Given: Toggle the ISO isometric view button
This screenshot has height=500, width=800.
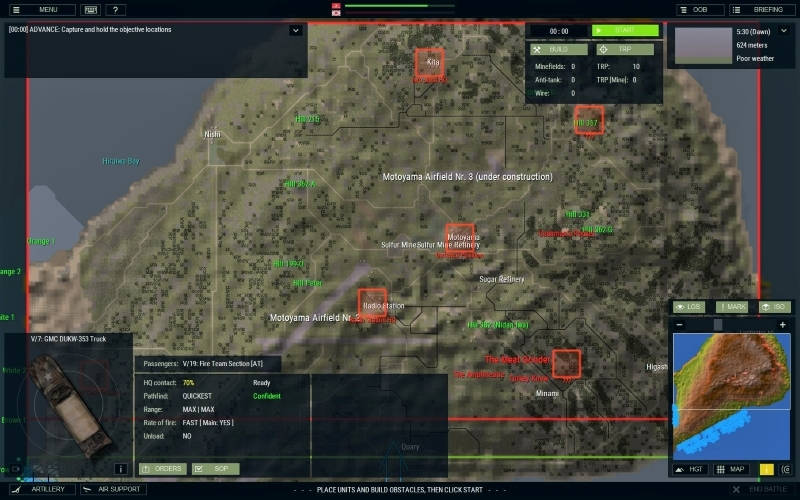Looking at the screenshot, I should (774, 307).
